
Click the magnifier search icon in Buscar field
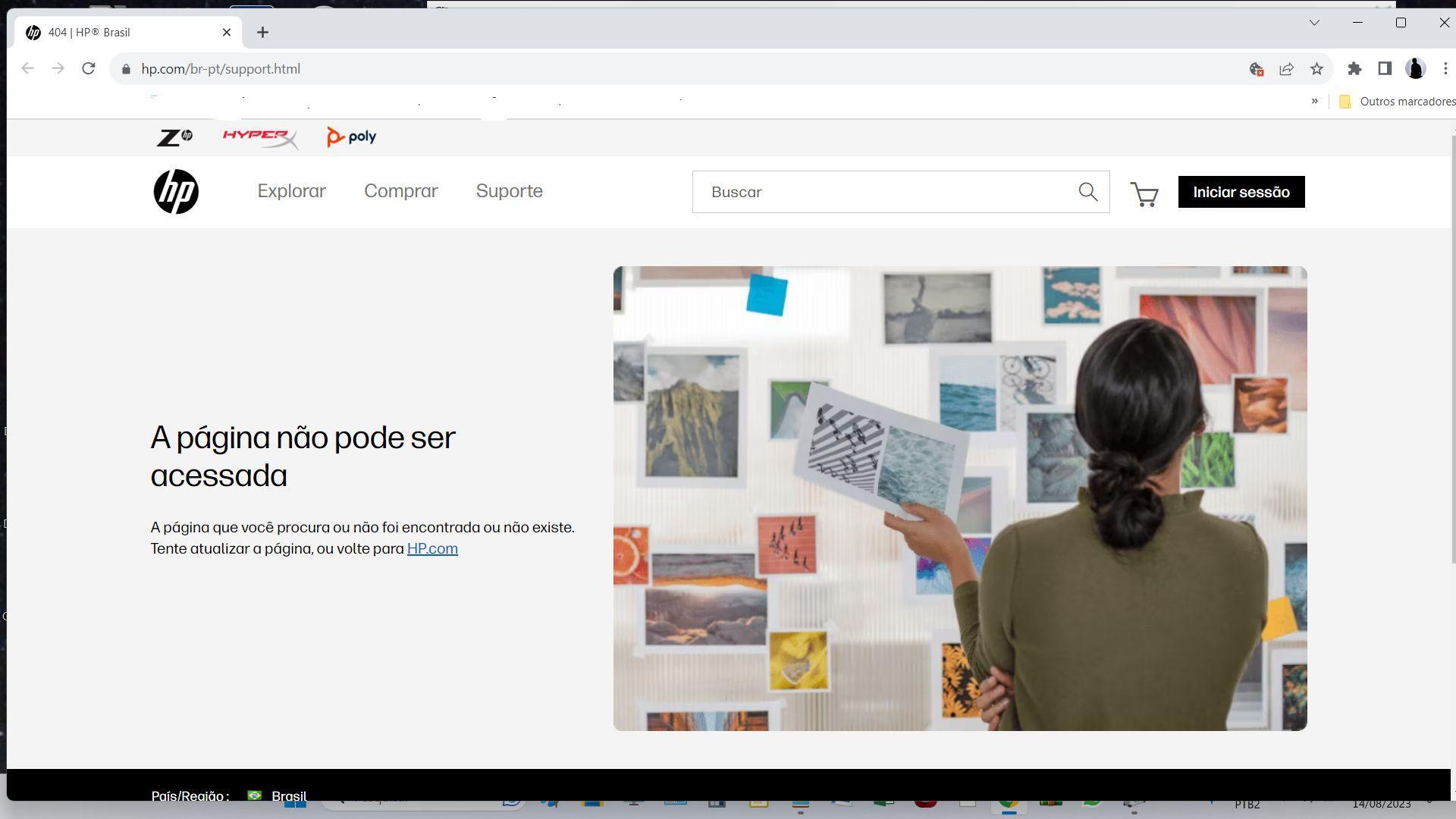pos(1088,192)
